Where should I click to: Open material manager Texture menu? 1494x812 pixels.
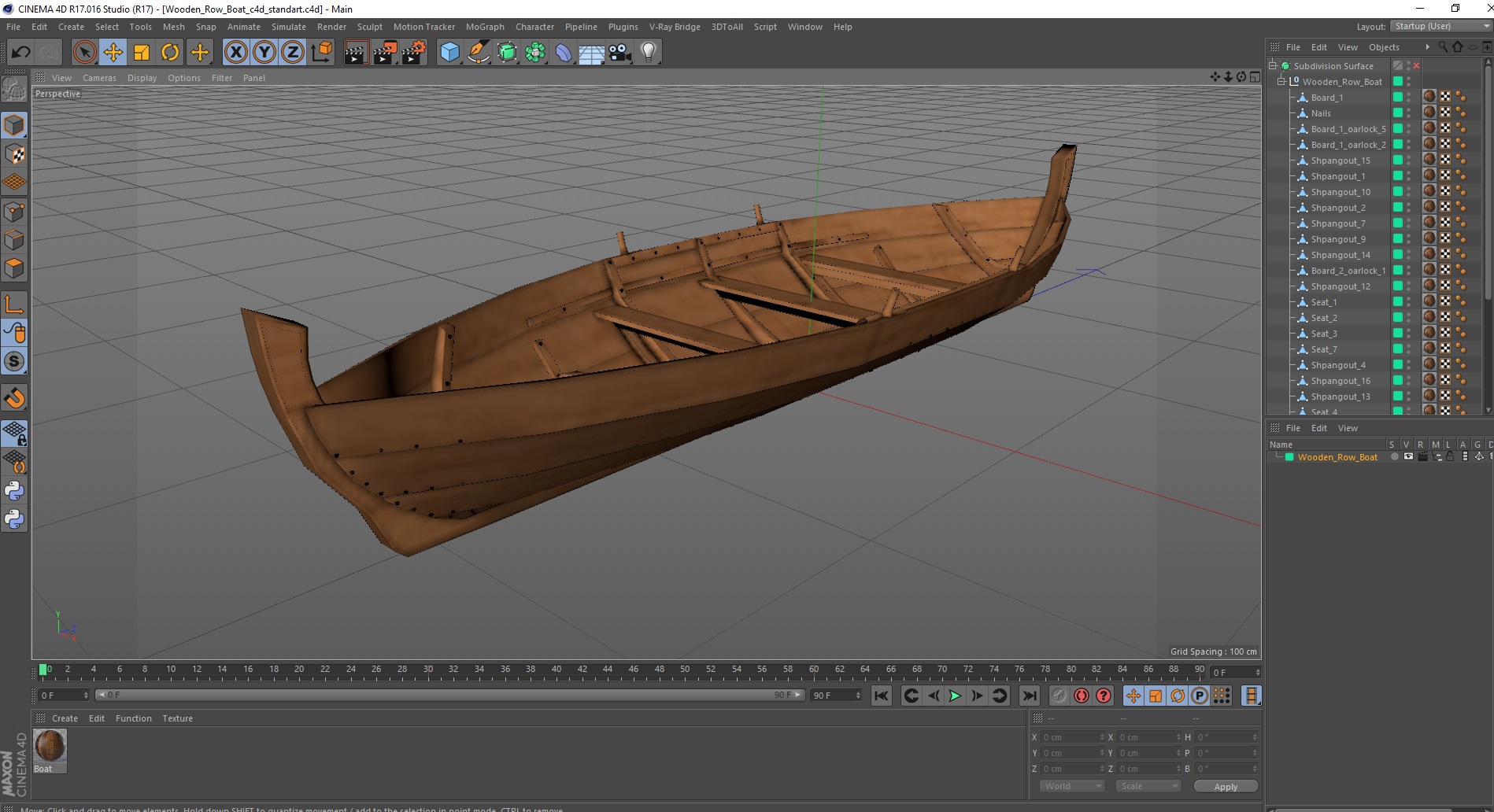[x=177, y=718]
